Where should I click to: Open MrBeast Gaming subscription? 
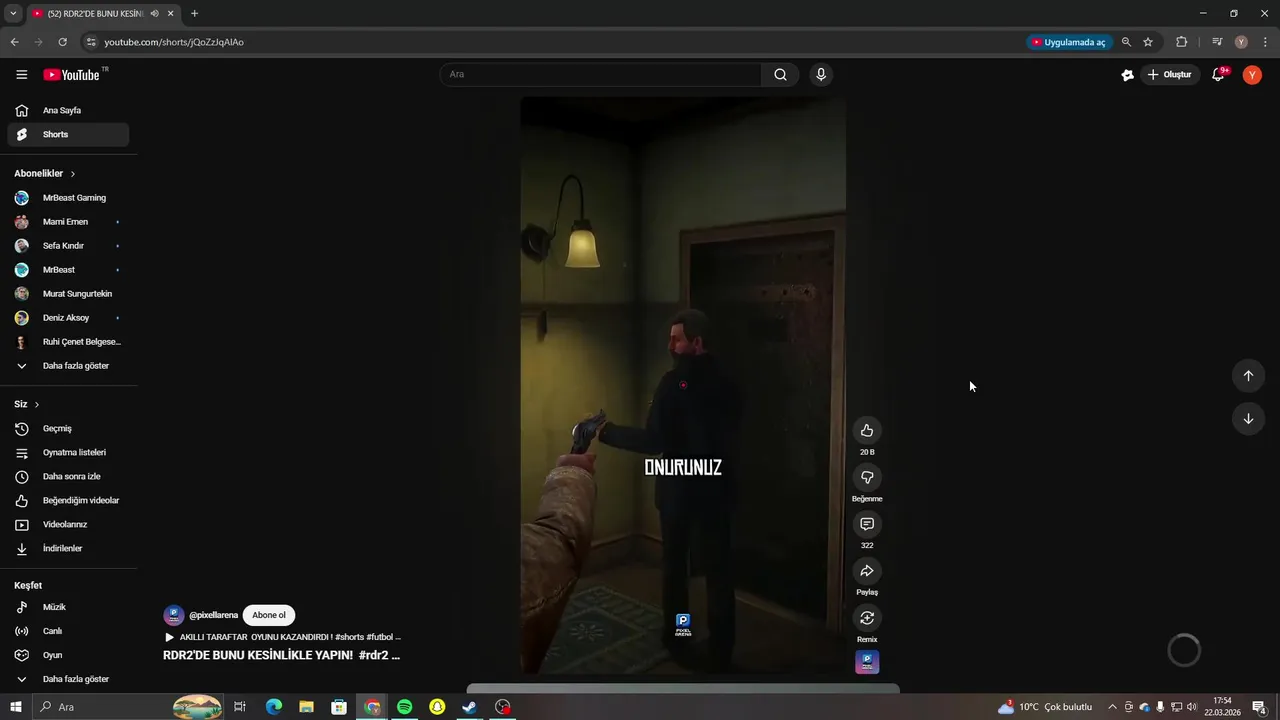tap(68, 198)
